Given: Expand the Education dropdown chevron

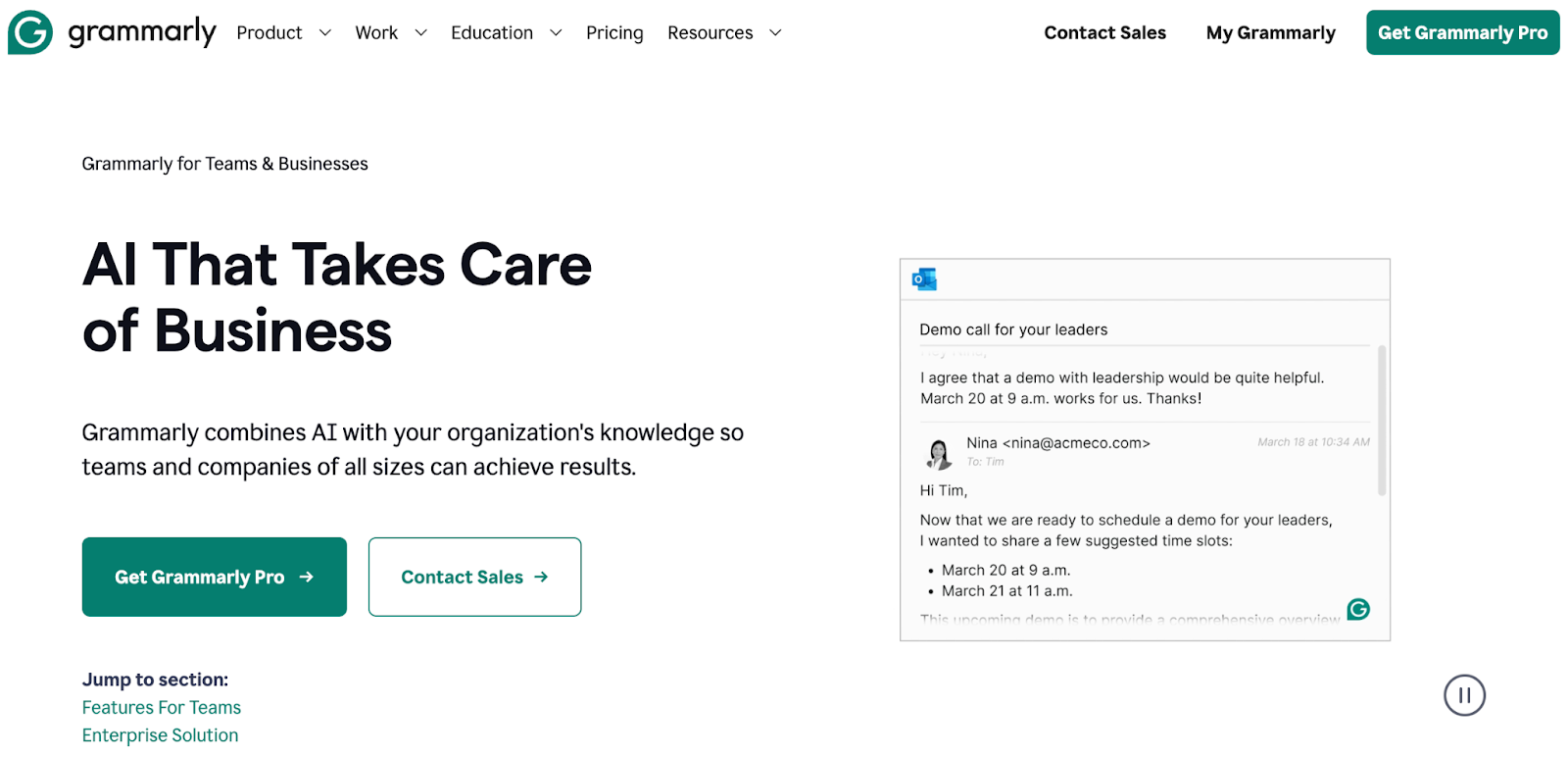Looking at the screenshot, I should tap(556, 32).
